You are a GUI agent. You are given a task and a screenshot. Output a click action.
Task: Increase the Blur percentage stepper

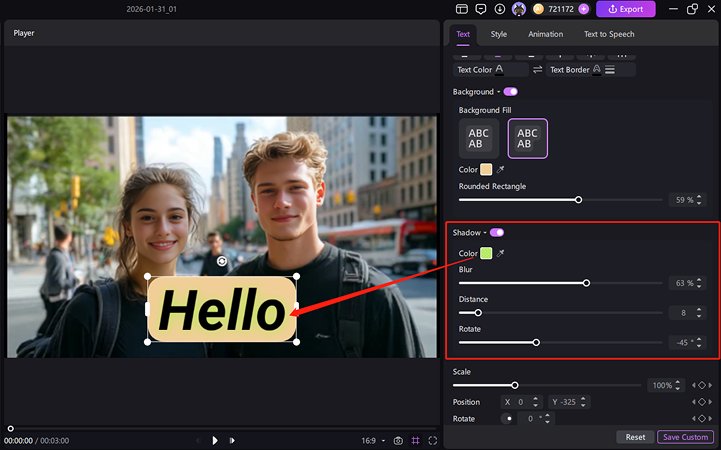[x=699, y=280]
